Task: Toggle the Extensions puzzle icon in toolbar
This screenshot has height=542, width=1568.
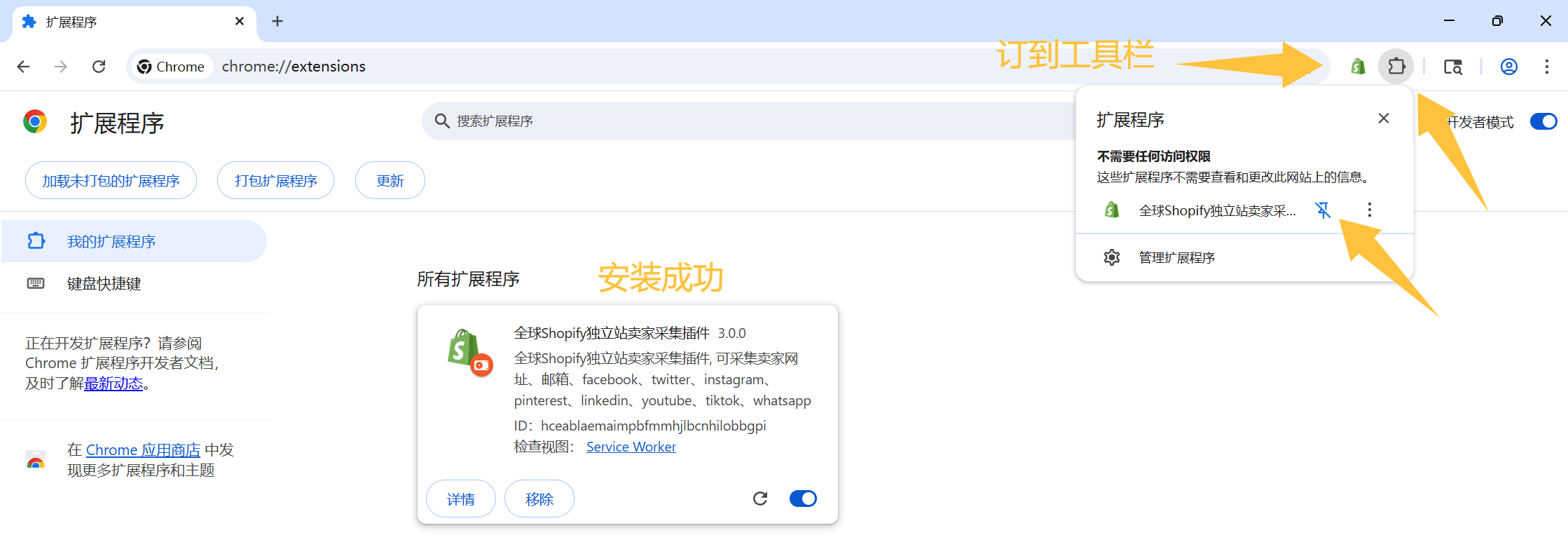Action: [x=1396, y=67]
